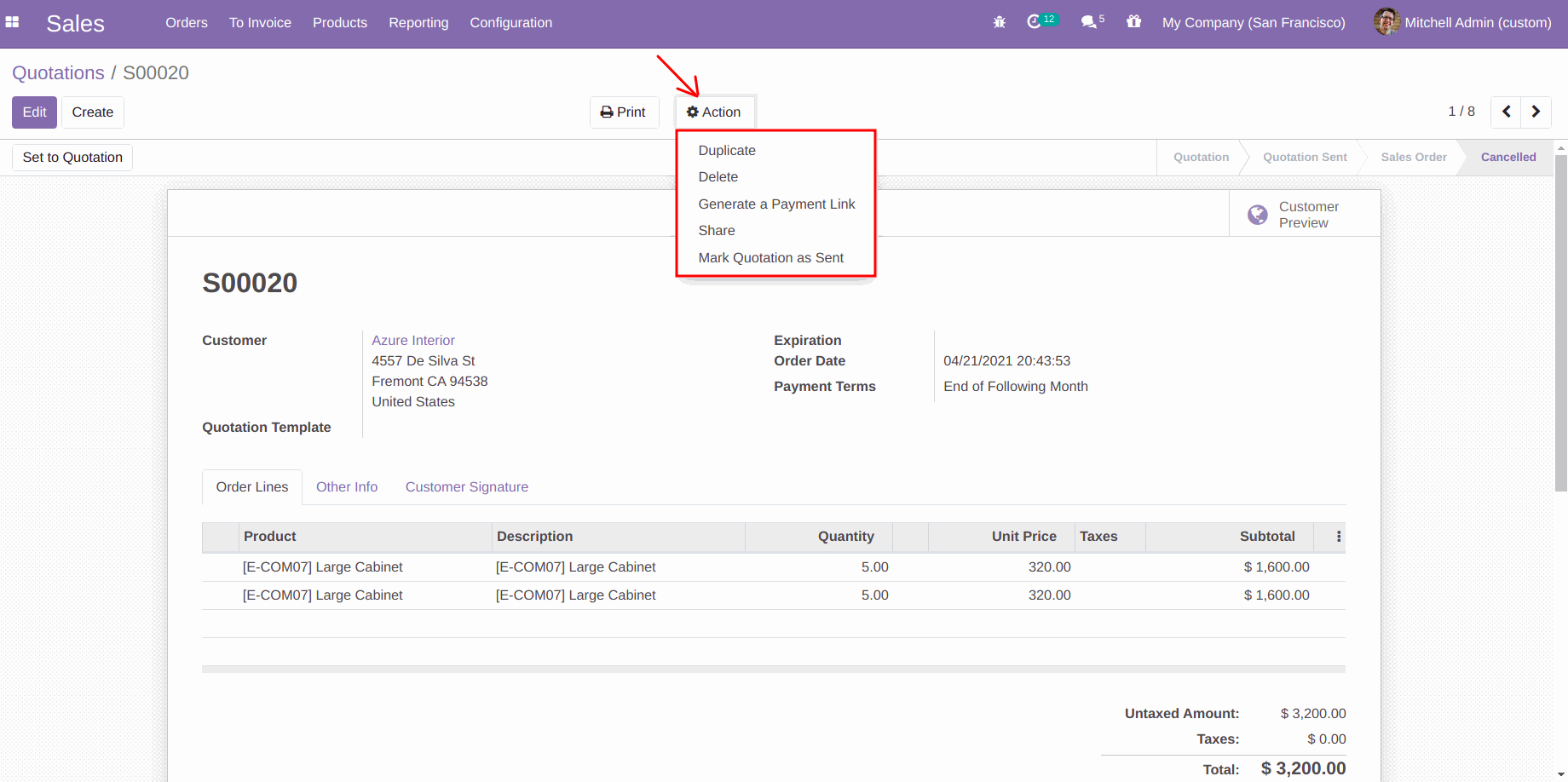Click the gift icon in navbar
The height and width of the screenshot is (782, 1568).
1133,22
